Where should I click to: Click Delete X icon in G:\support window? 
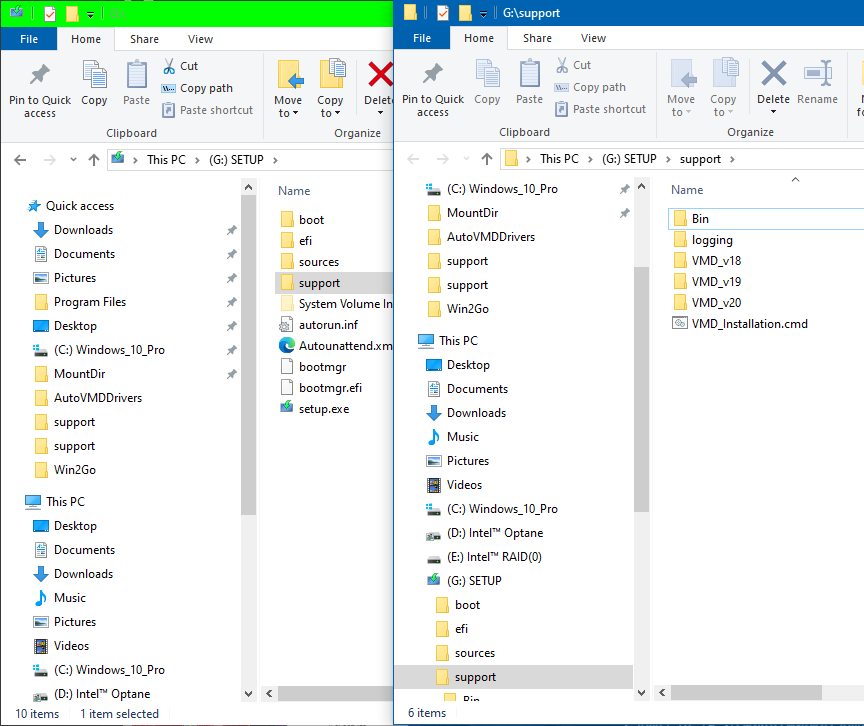pos(773,73)
